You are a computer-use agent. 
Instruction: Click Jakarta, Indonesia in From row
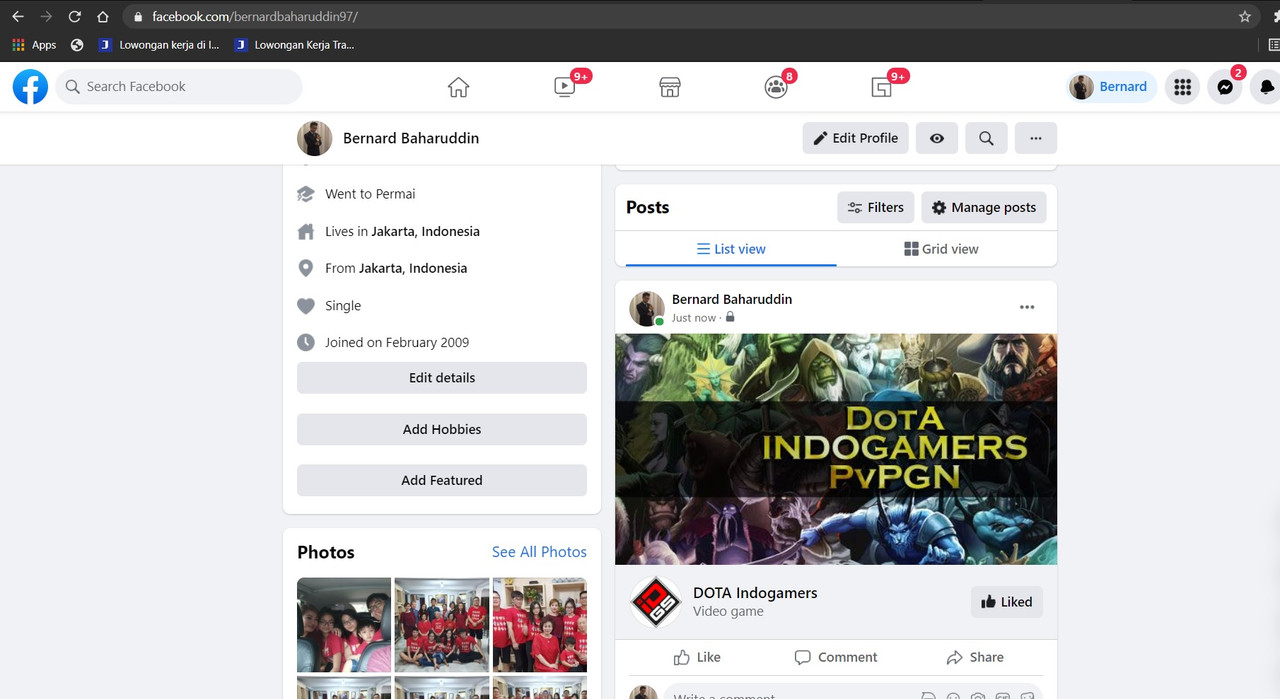pyautogui.click(x=413, y=268)
